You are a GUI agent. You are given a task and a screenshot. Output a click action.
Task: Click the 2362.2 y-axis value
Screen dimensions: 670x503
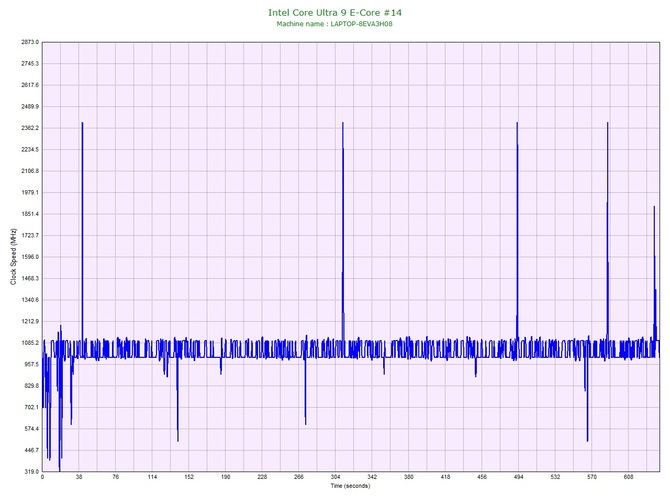[30, 128]
